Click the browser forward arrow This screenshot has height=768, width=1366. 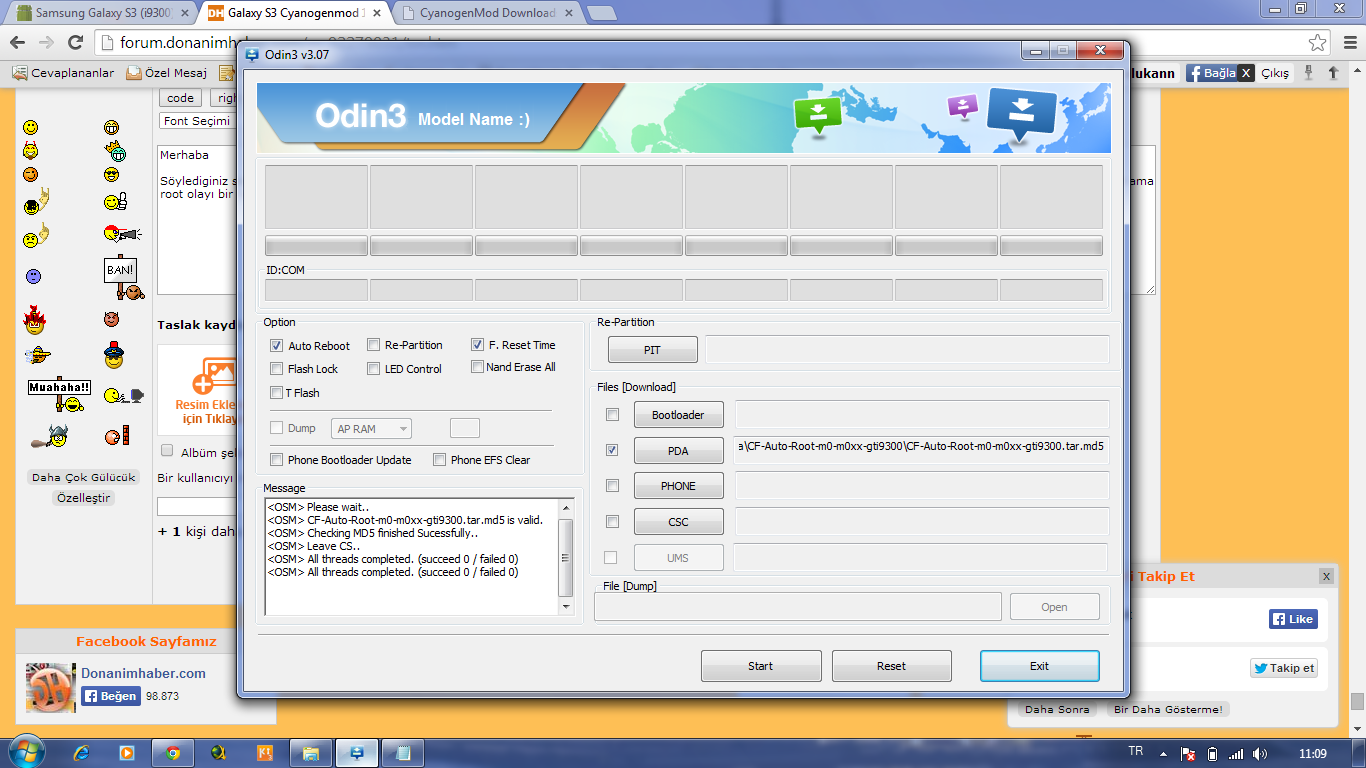[46, 42]
